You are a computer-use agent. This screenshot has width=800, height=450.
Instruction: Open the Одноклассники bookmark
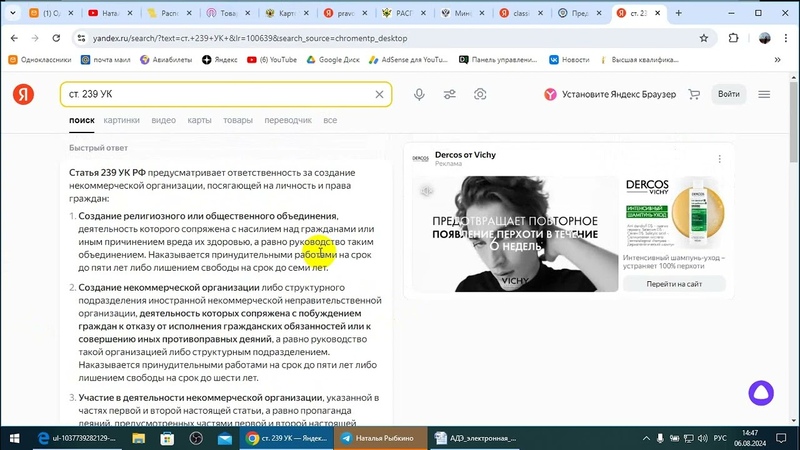coord(40,60)
